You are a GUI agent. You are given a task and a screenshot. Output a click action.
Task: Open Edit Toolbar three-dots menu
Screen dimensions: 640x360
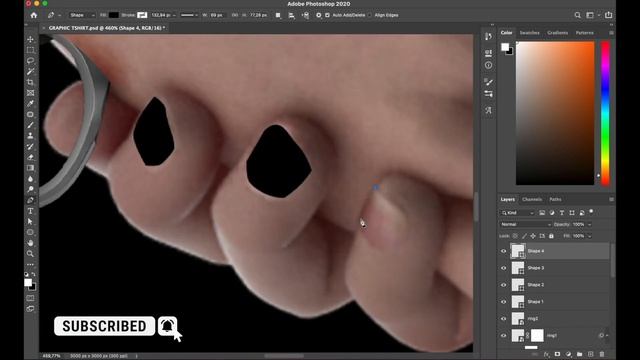30,264
